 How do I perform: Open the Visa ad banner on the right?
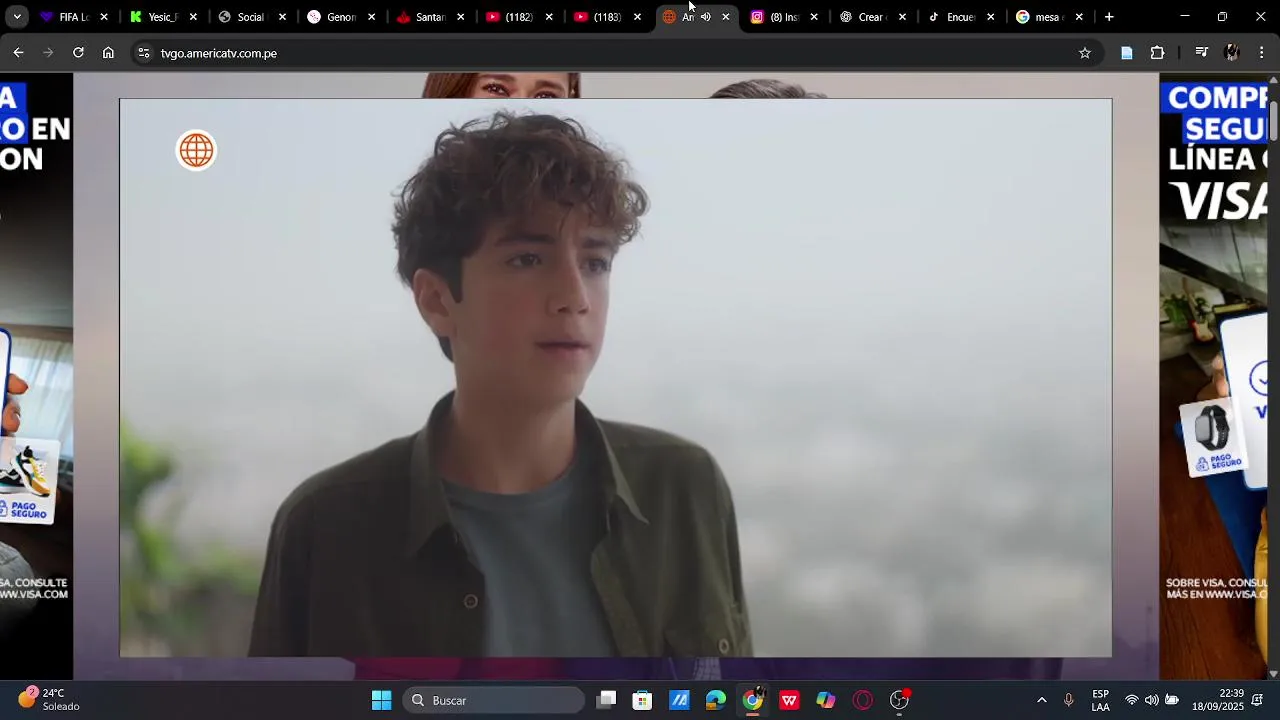(x=1213, y=377)
